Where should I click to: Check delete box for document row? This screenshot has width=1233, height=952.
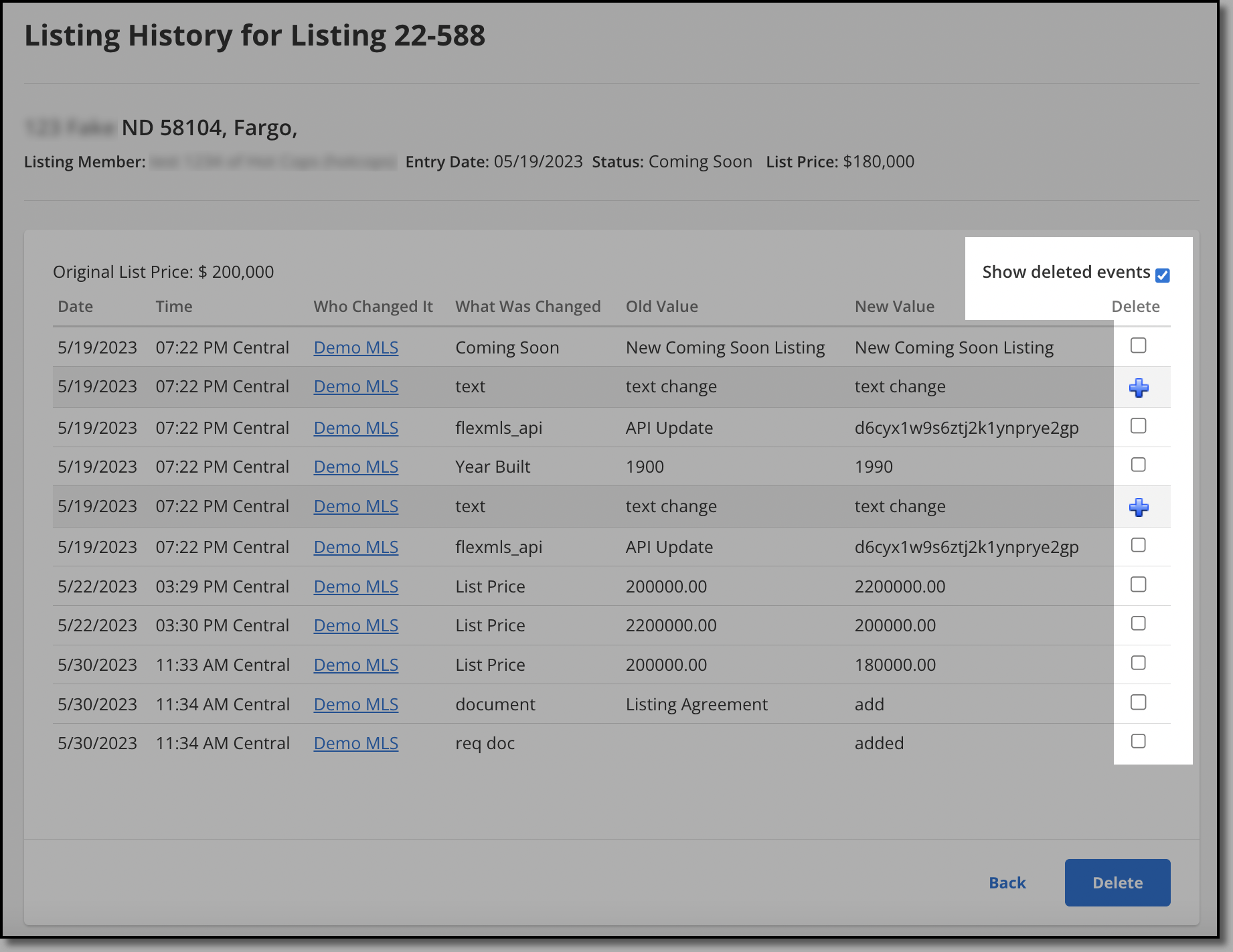tap(1138, 702)
